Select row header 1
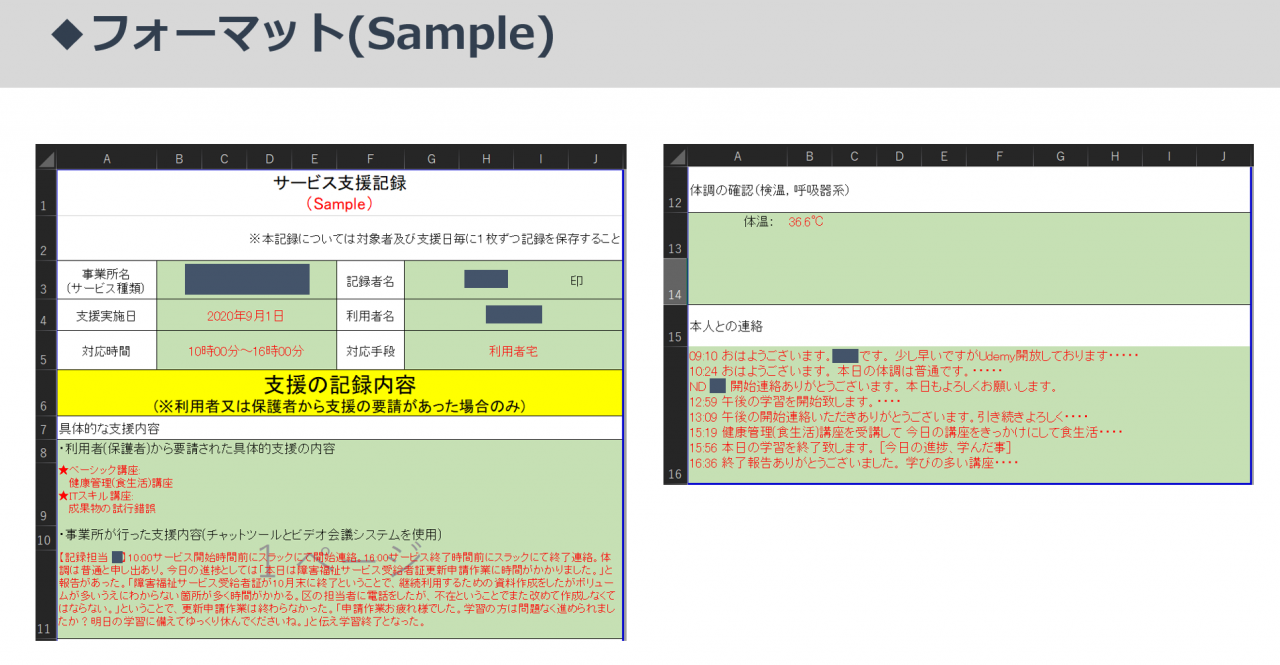Viewport: 1280px width, 665px height. pyautogui.click(x=46, y=192)
